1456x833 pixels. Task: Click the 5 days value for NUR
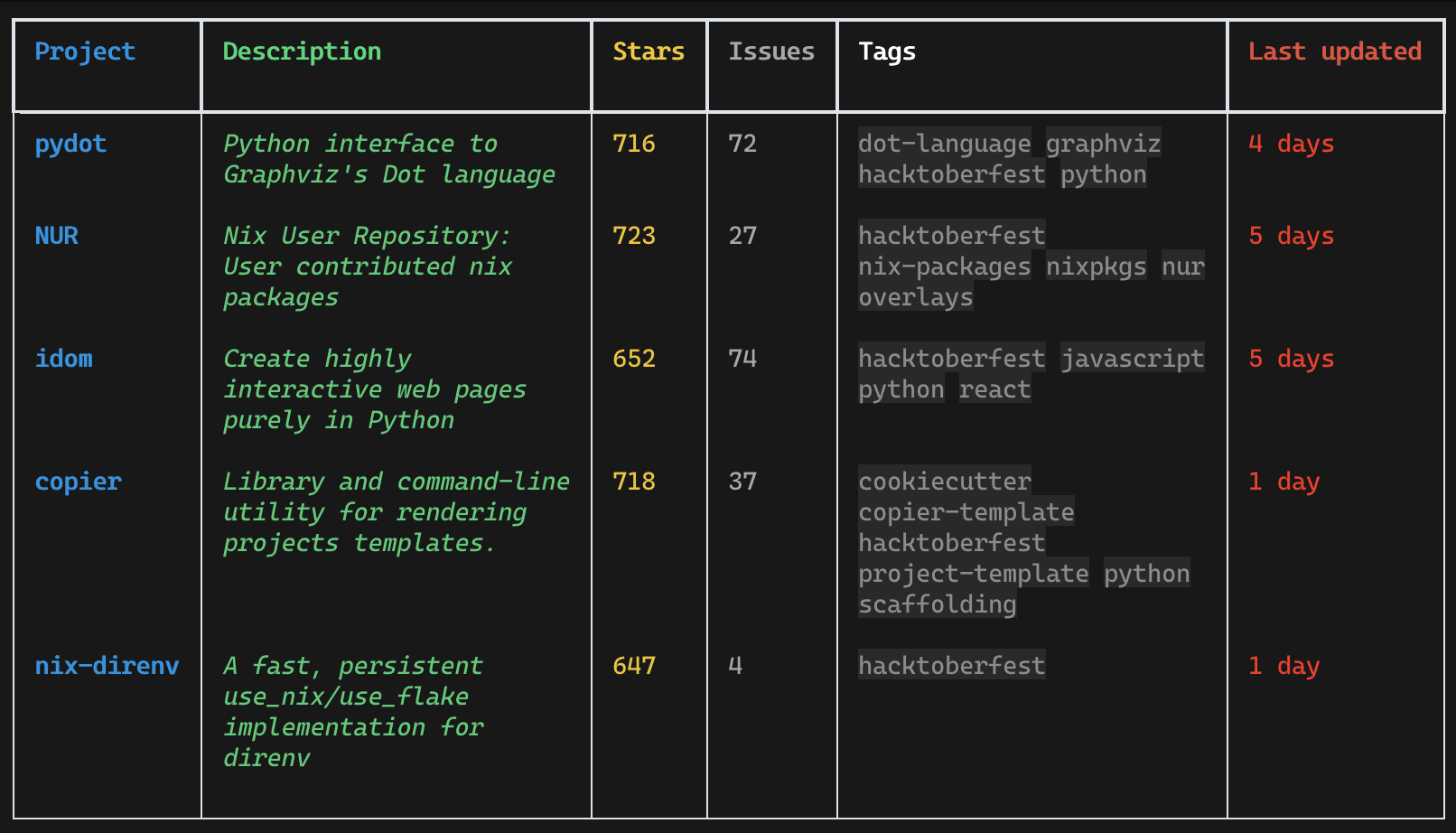[1292, 236]
